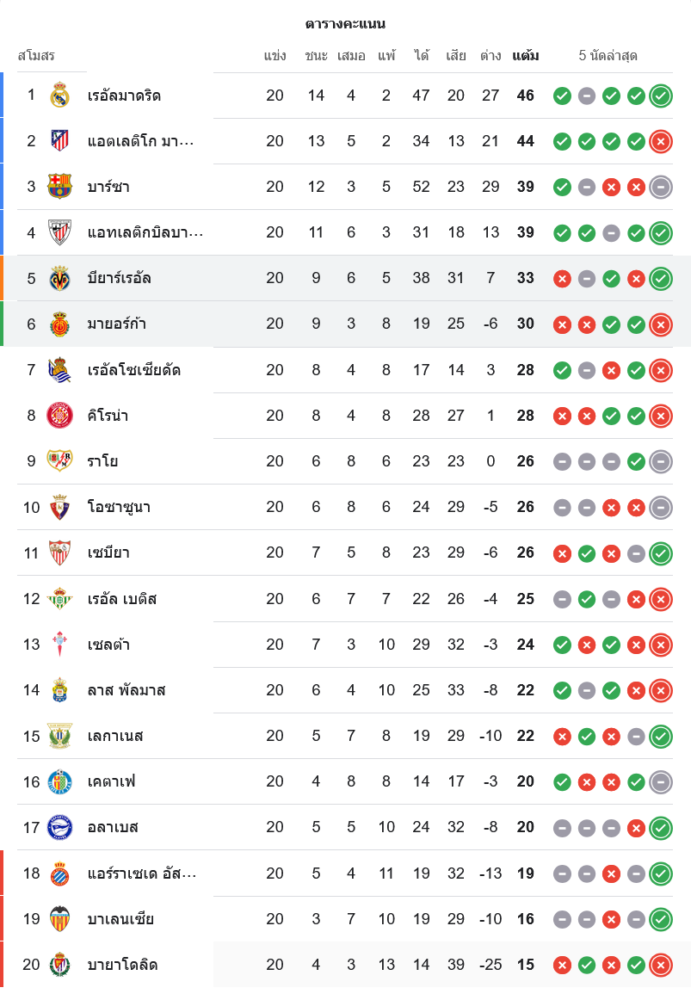This screenshot has width=691, height=1000.
Task: Click the Real Madrid club crest
Action: pos(60,96)
